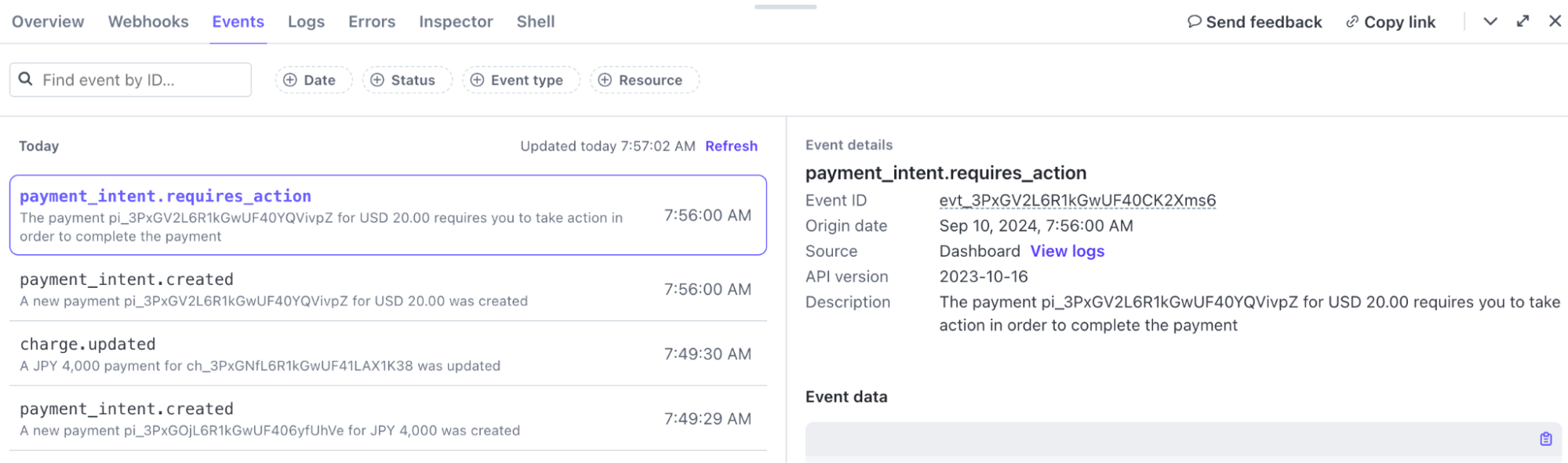Screen dimensions: 1568x463
Task: Refresh the events list
Action: click(x=730, y=146)
